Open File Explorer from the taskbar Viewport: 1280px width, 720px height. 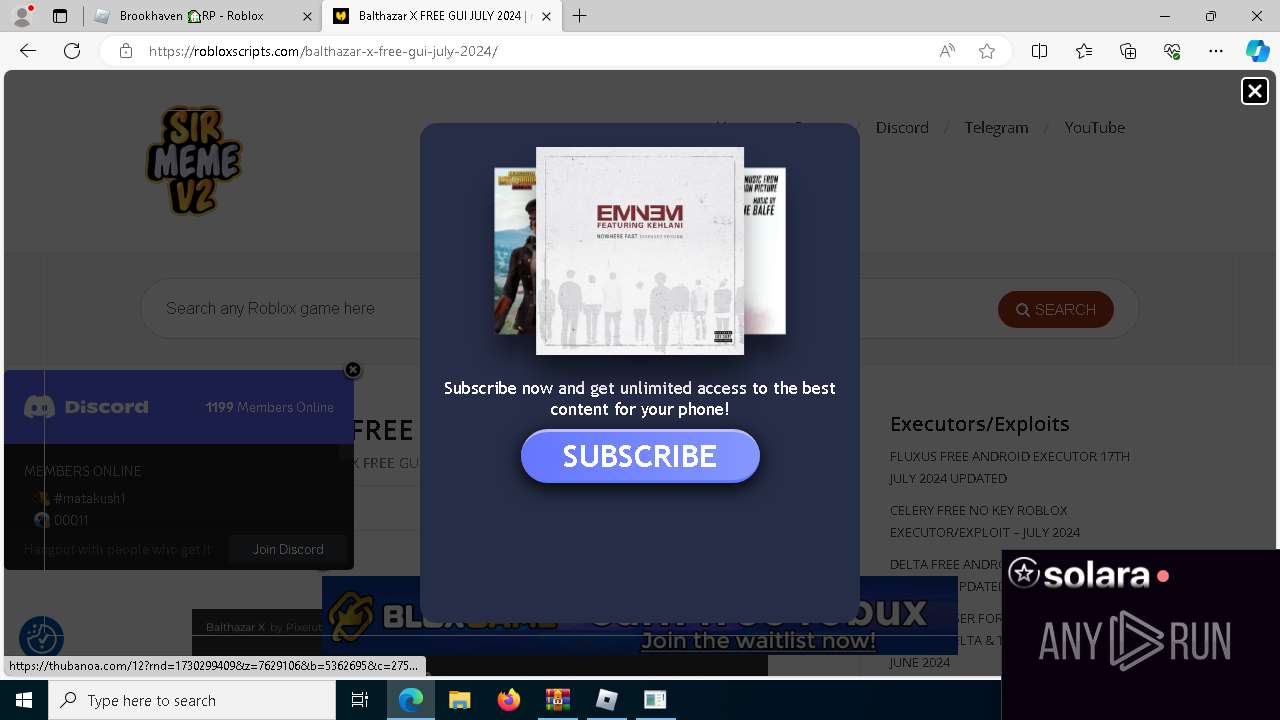coord(459,700)
